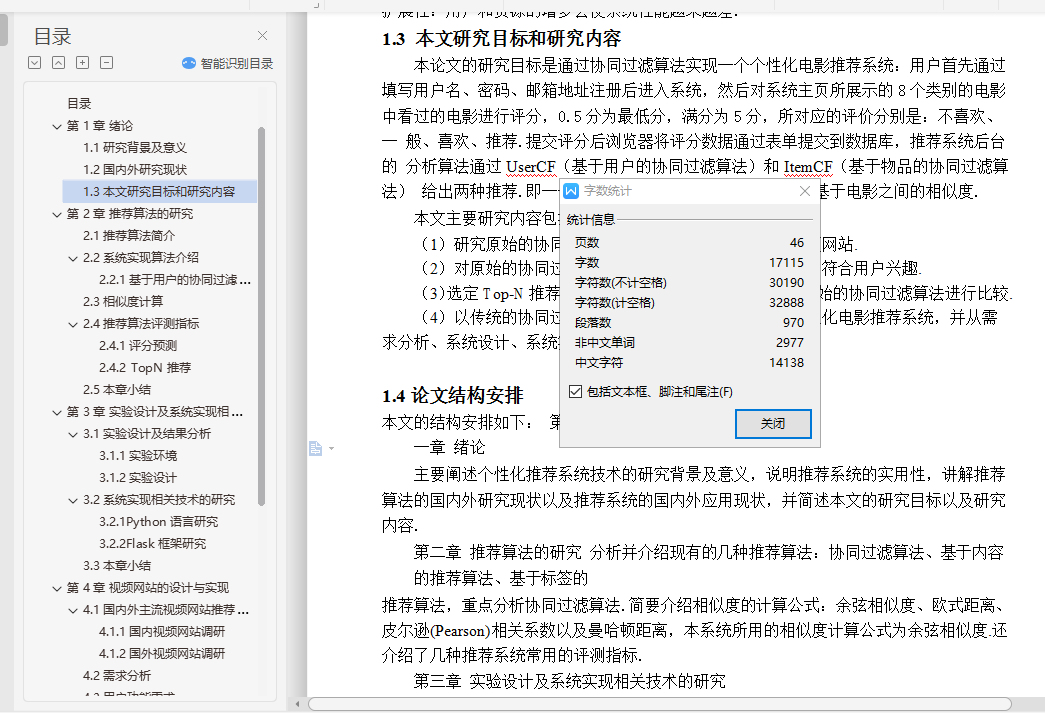The height and width of the screenshot is (713, 1045).
Task: Go to 3.1.2 实验设计 heading
Action: (138, 477)
